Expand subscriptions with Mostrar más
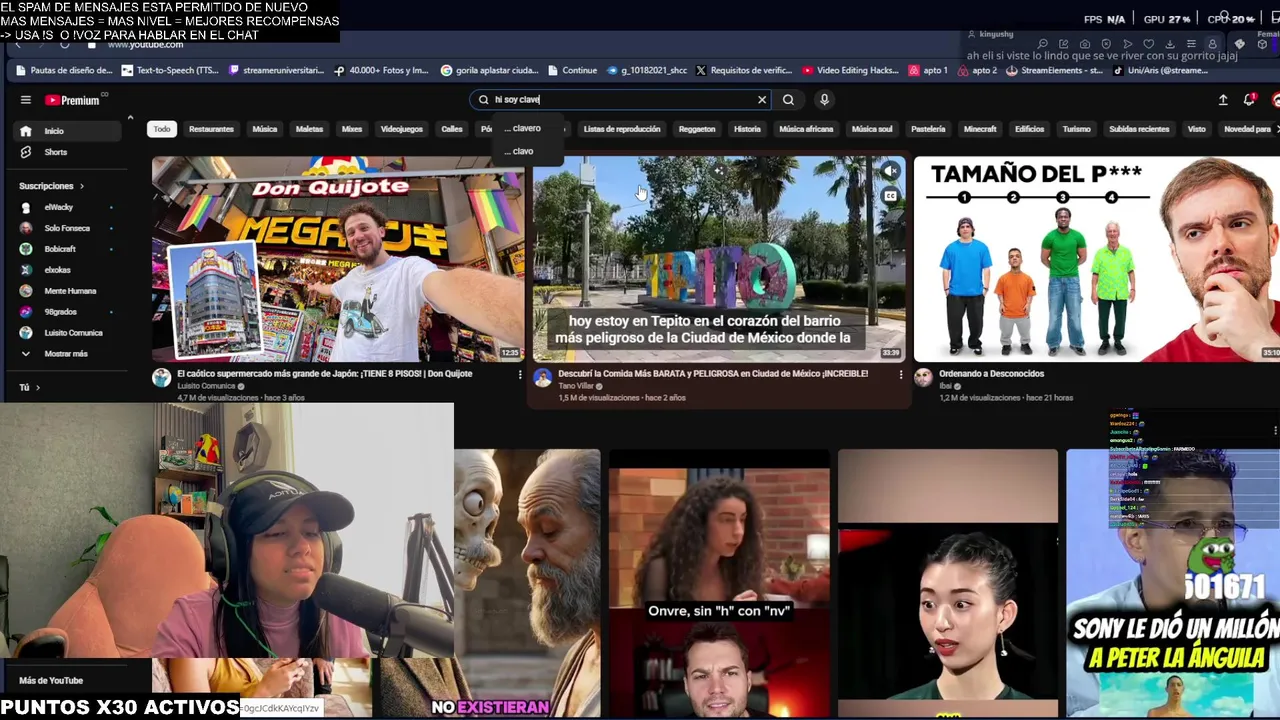The width and height of the screenshot is (1280, 720). point(66,354)
